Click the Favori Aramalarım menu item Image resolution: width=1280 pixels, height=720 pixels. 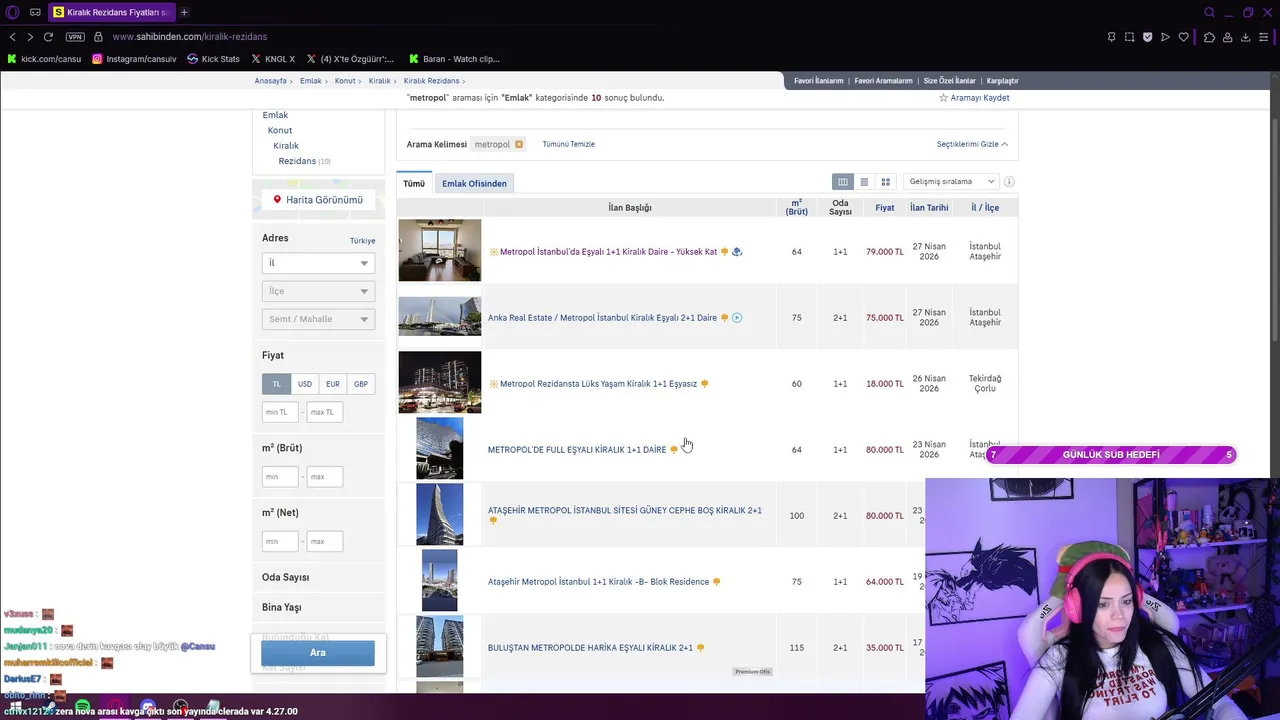pos(883,81)
